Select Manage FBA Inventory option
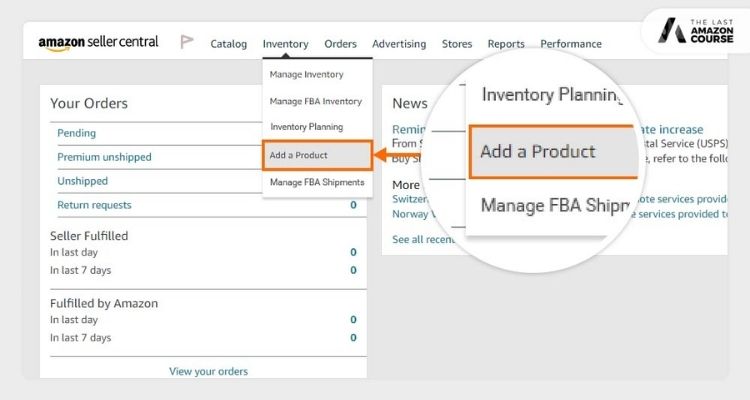This screenshot has height=400, width=750. click(315, 101)
